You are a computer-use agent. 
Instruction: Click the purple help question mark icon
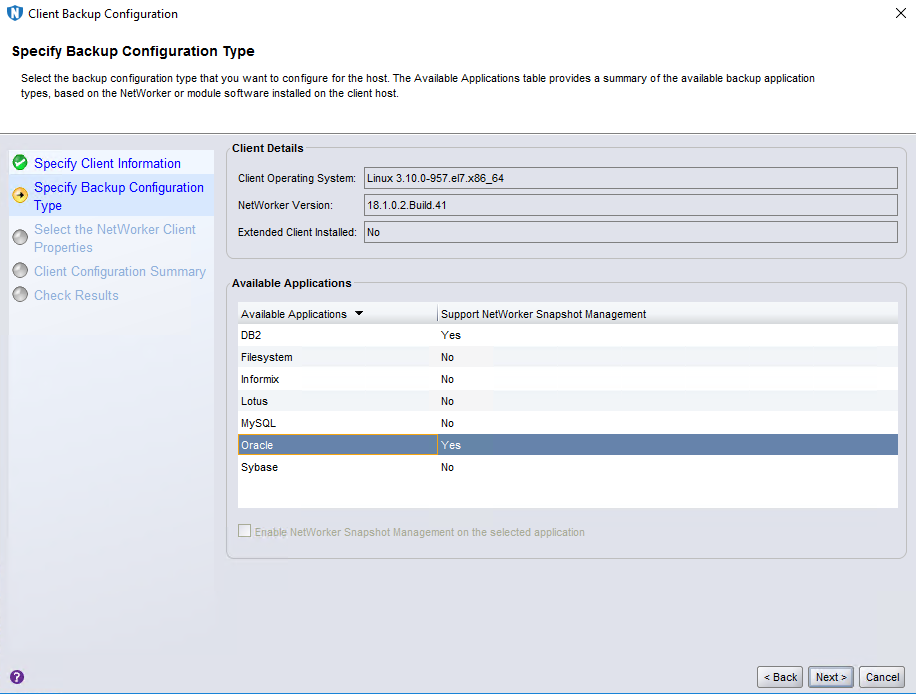click(17, 677)
